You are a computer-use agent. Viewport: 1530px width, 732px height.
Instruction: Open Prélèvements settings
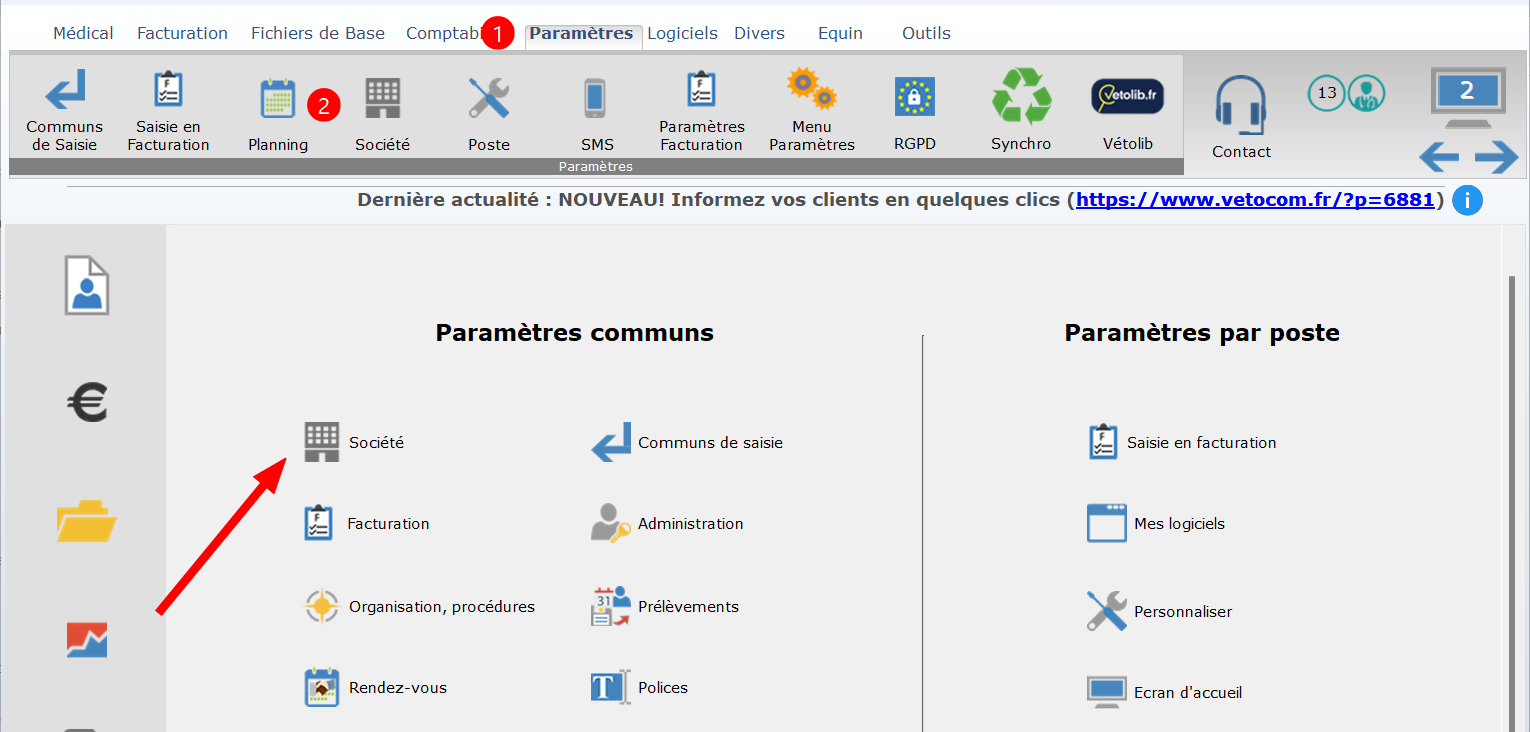(x=665, y=606)
